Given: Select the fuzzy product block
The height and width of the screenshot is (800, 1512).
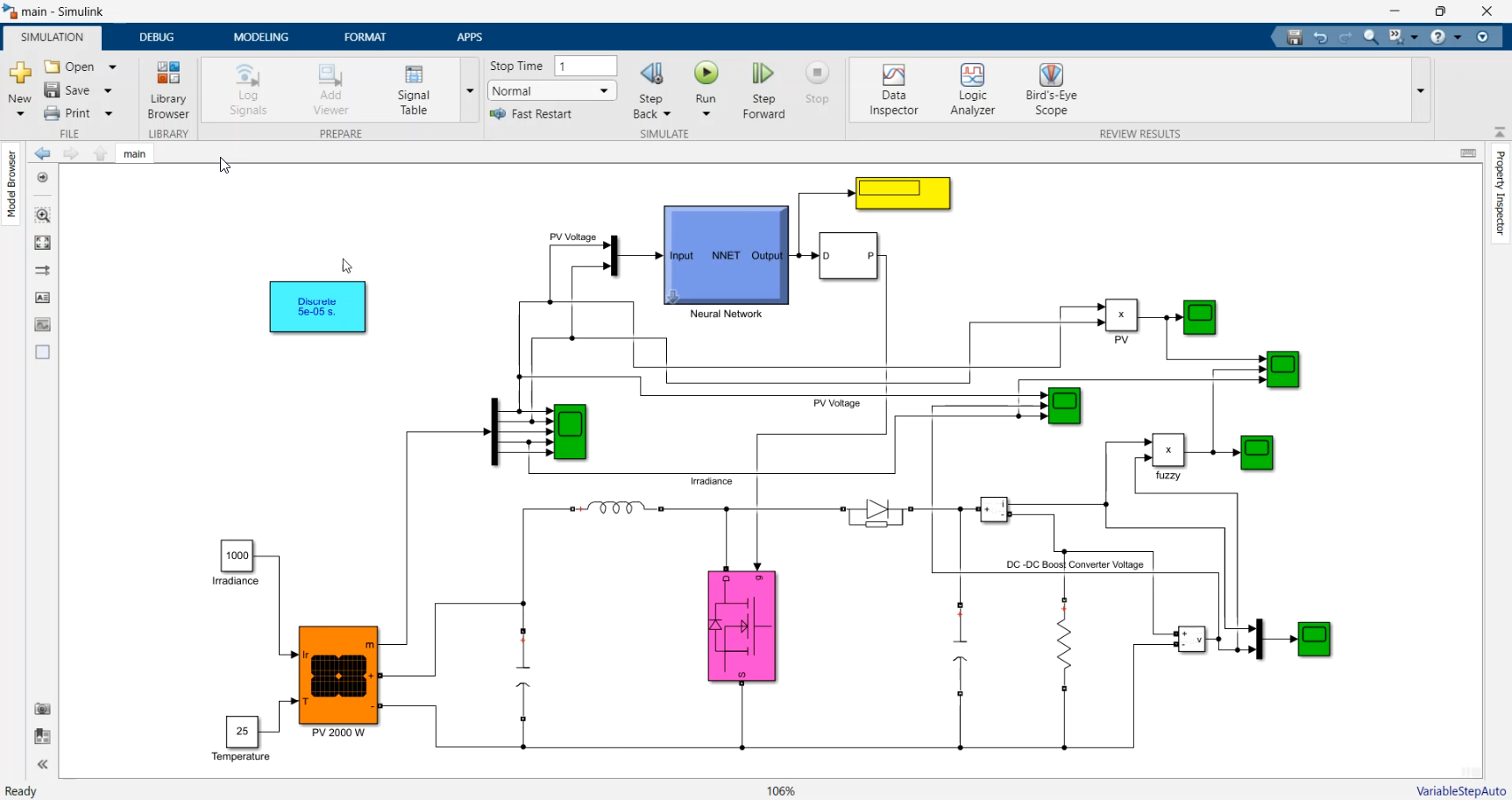Looking at the screenshot, I should click(1168, 450).
